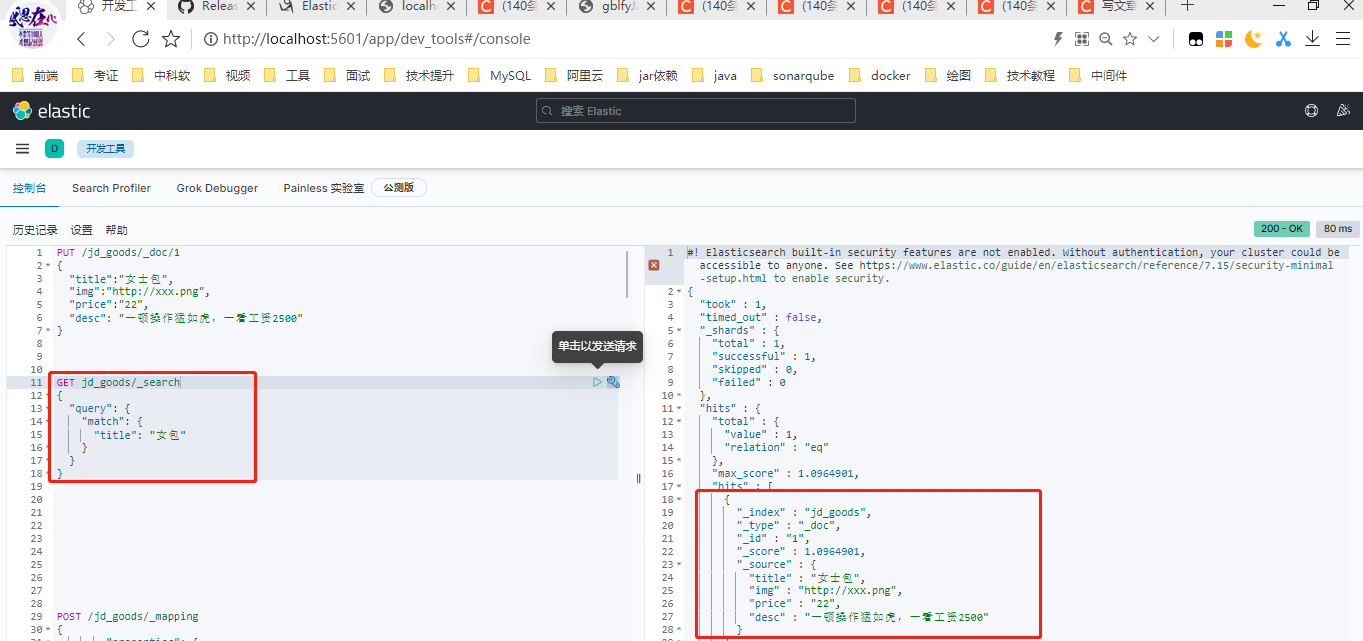Open 帮助 help link
This screenshot has height=641, width=1363.
click(x=116, y=230)
